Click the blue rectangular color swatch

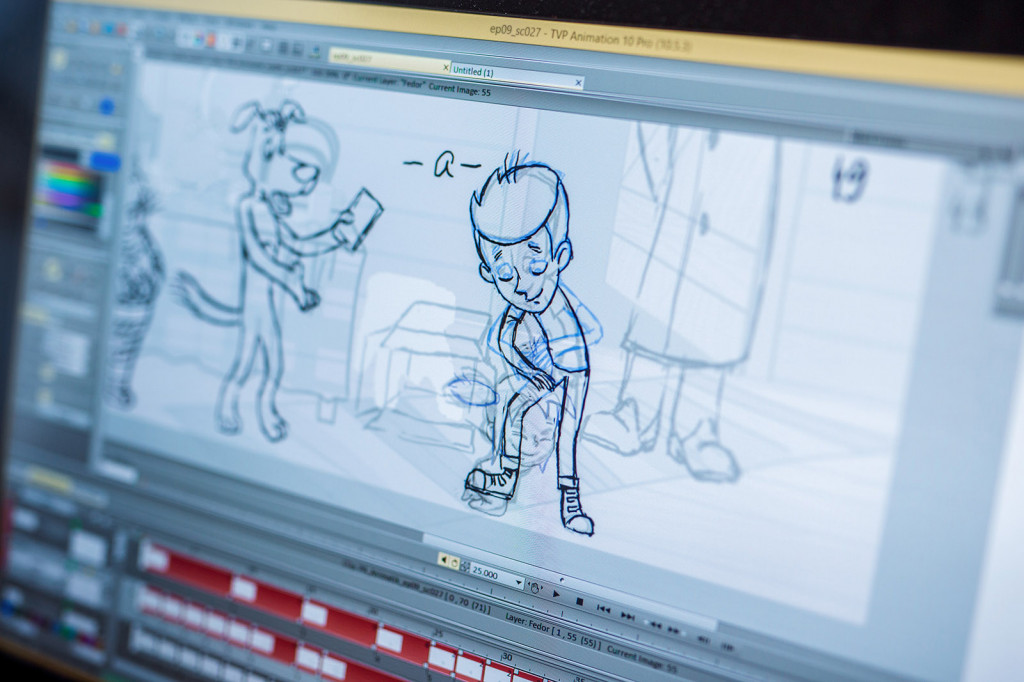104,161
